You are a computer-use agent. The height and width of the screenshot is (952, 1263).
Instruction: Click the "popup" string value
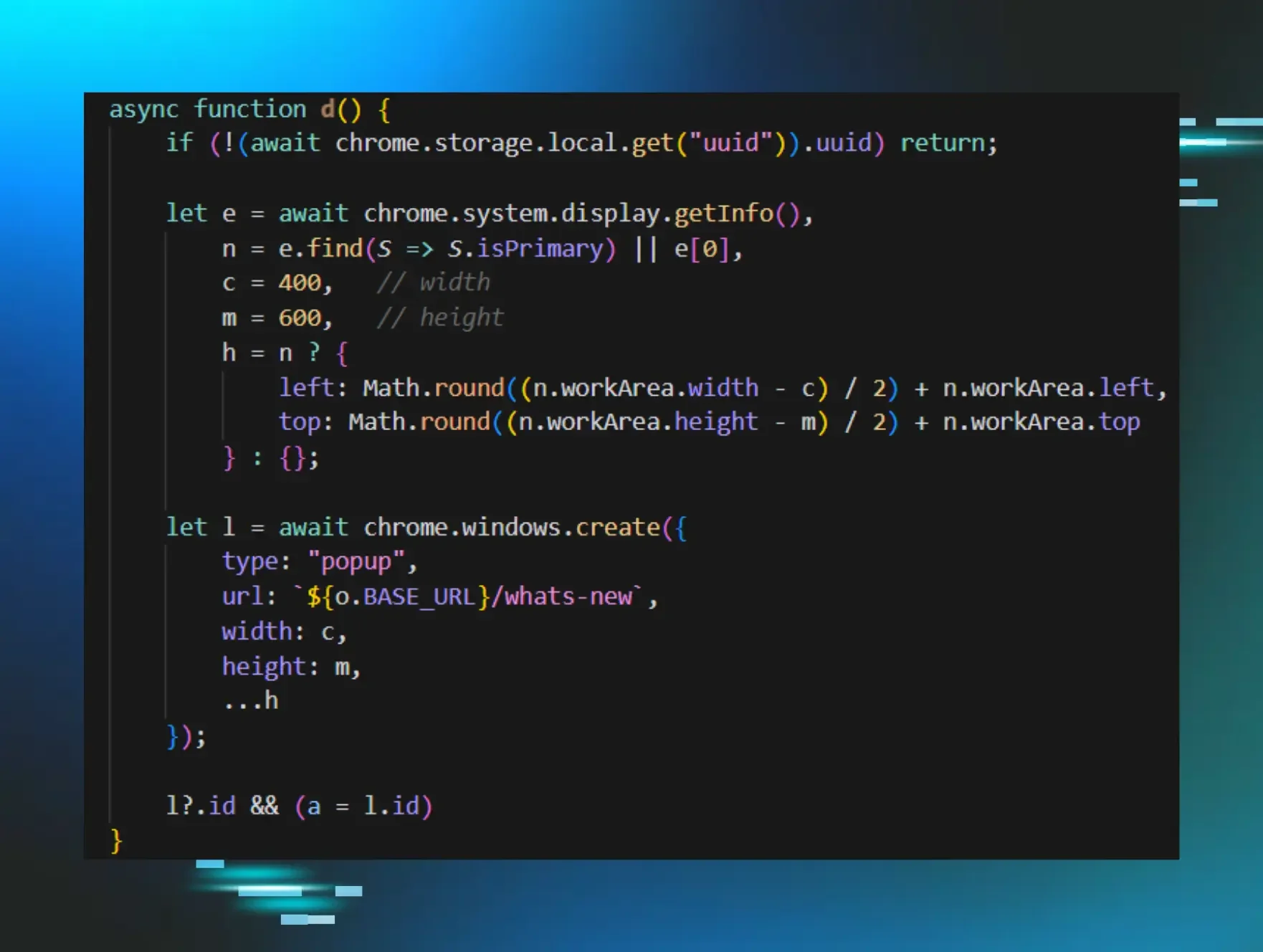coord(356,562)
